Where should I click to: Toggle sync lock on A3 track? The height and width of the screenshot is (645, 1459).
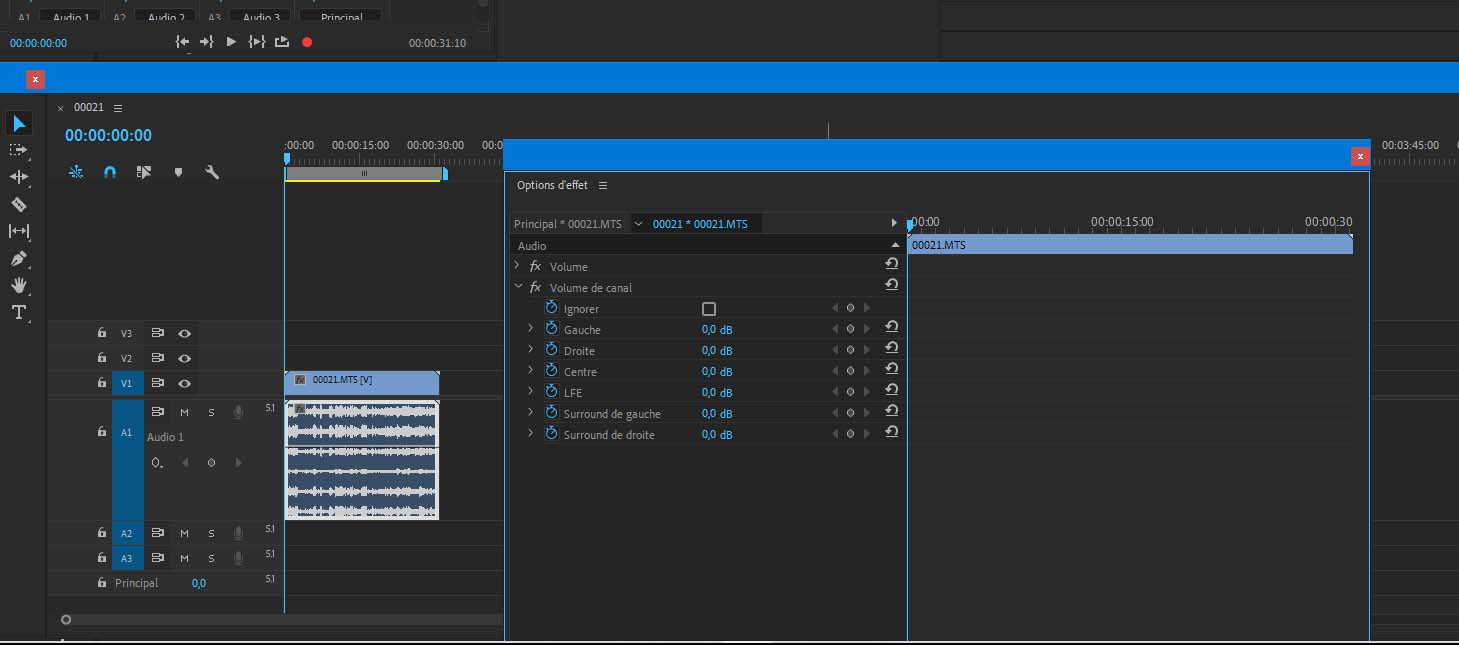pos(157,559)
